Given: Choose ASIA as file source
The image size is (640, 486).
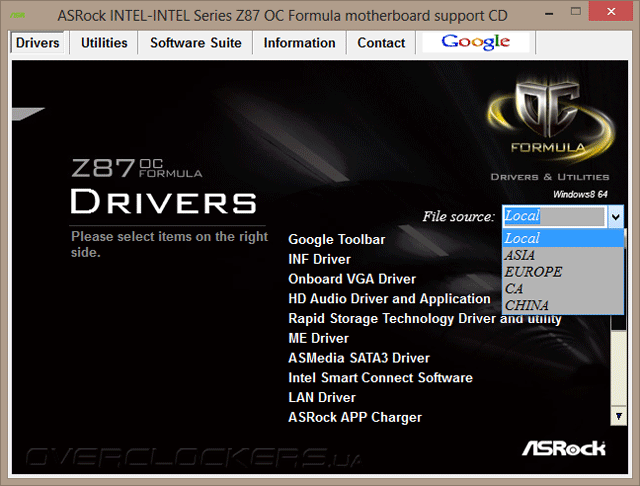Looking at the screenshot, I should click(563, 255).
